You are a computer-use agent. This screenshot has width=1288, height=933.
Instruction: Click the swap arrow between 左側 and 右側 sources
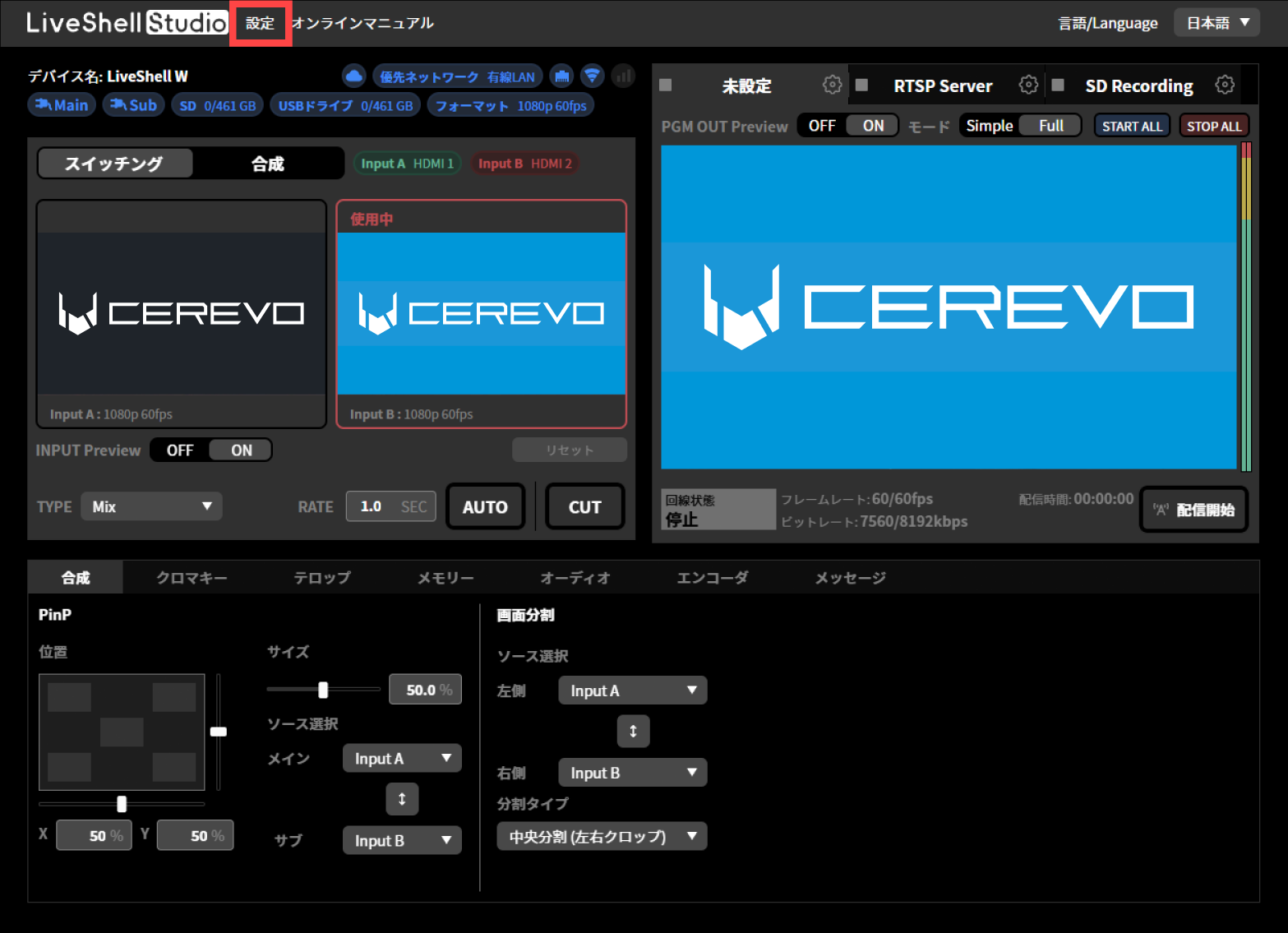[633, 731]
